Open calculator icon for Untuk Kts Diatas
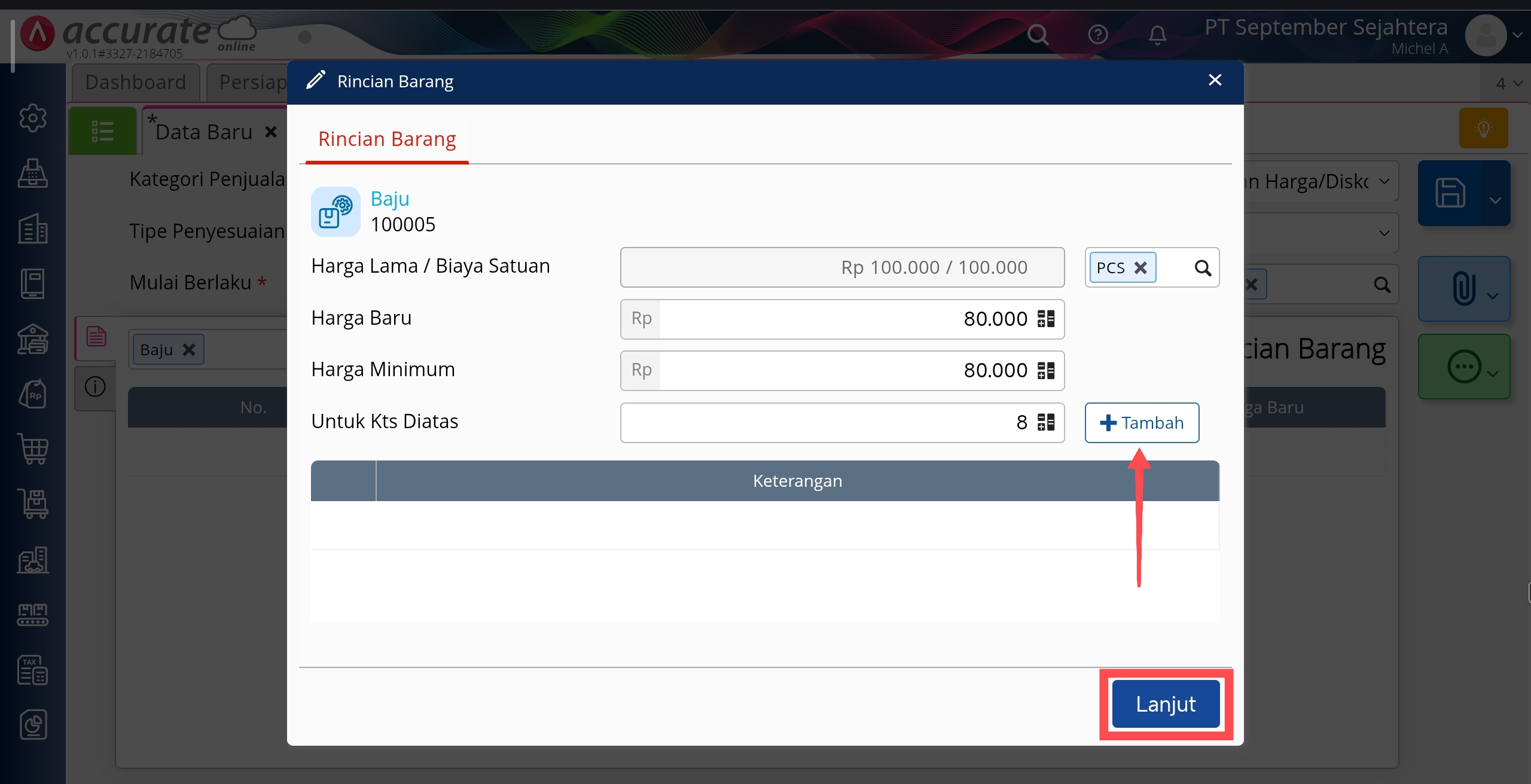 click(x=1045, y=422)
